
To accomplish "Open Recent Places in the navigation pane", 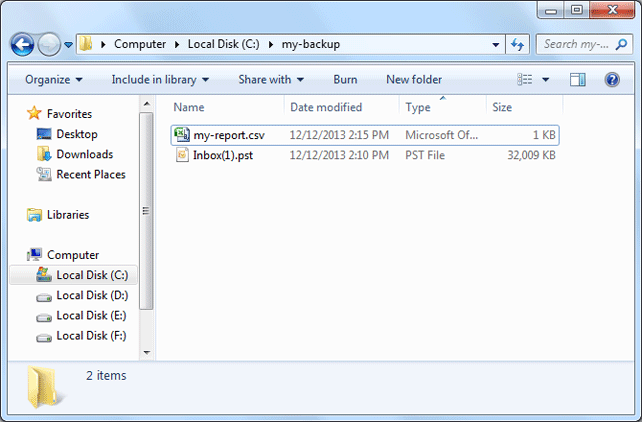I will click(91, 174).
